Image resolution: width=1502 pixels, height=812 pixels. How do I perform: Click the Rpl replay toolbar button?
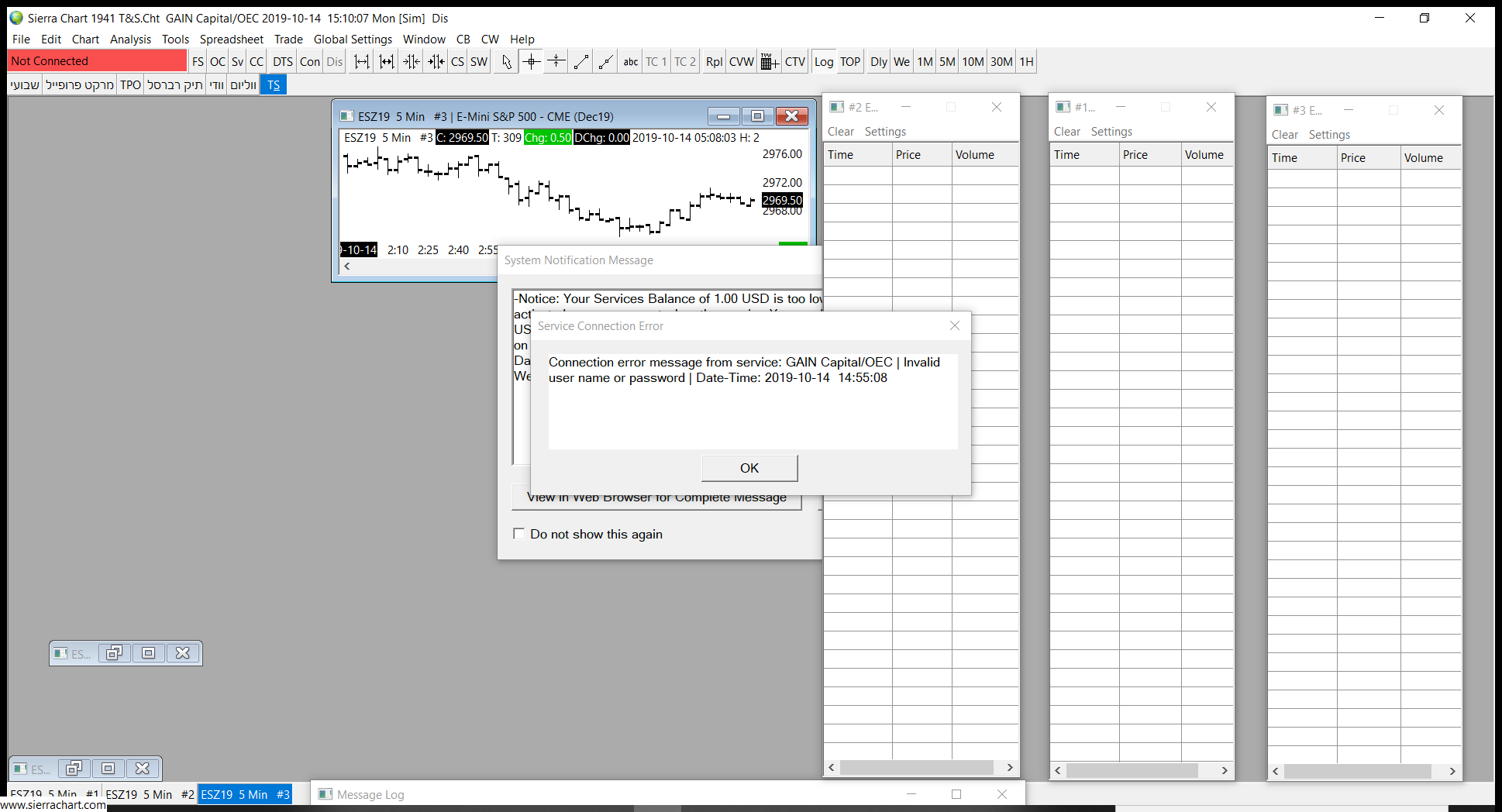714,62
